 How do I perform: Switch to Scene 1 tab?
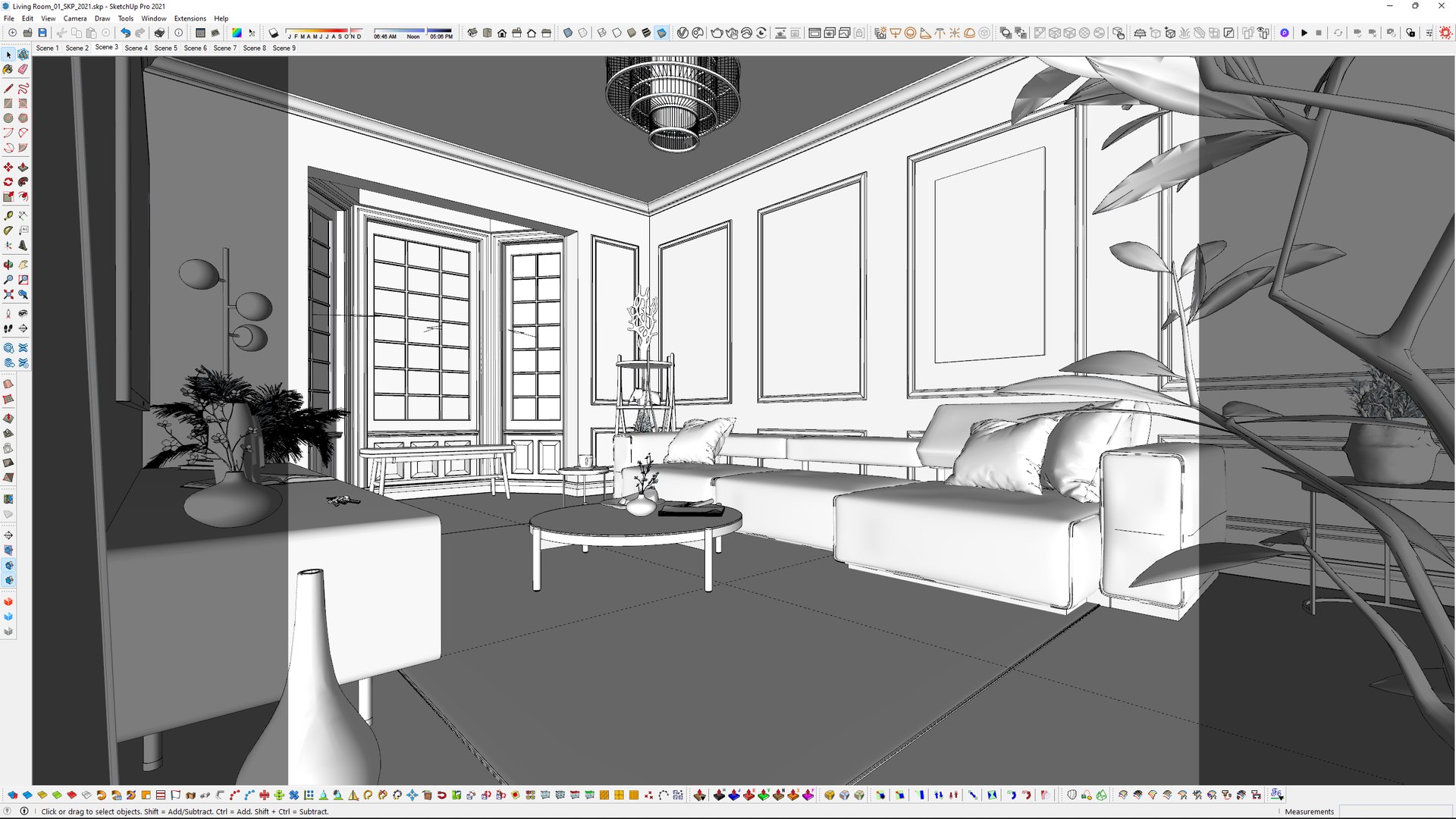47,48
